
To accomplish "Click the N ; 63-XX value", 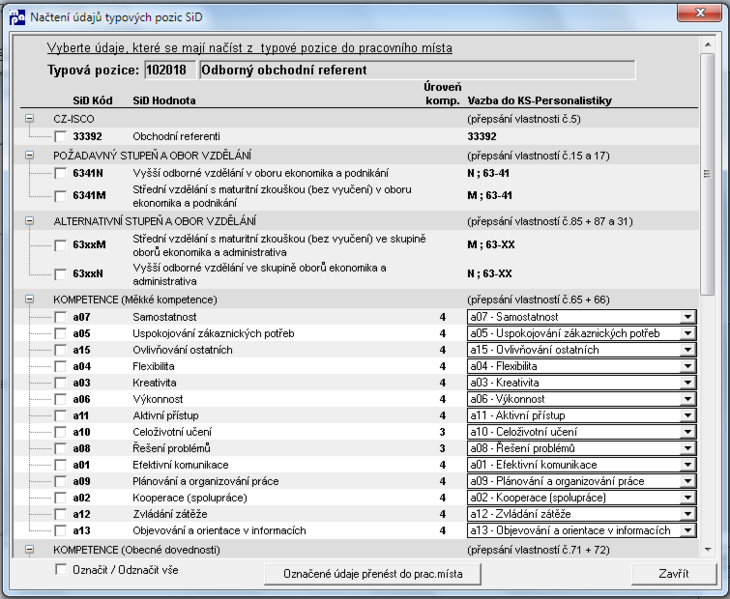I will pyautogui.click(x=489, y=274).
